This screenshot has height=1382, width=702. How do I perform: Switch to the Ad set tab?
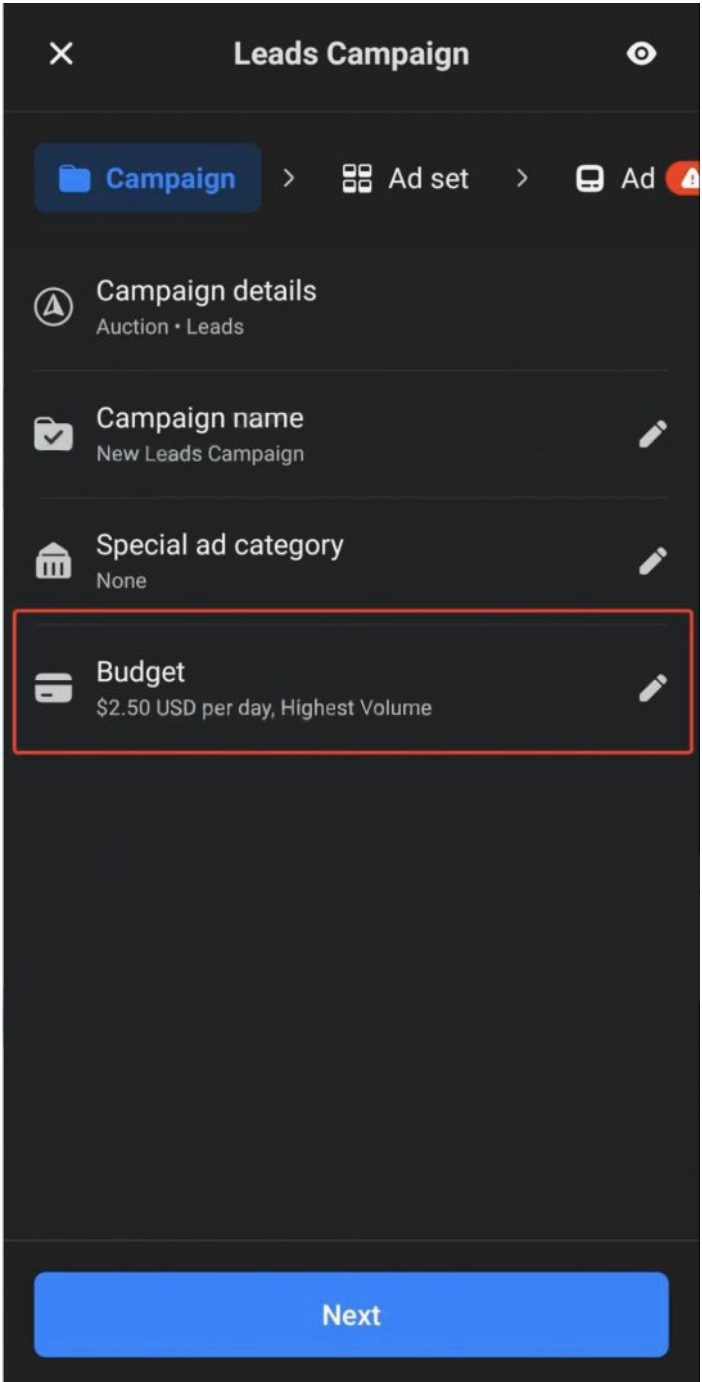[x=405, y=179]
